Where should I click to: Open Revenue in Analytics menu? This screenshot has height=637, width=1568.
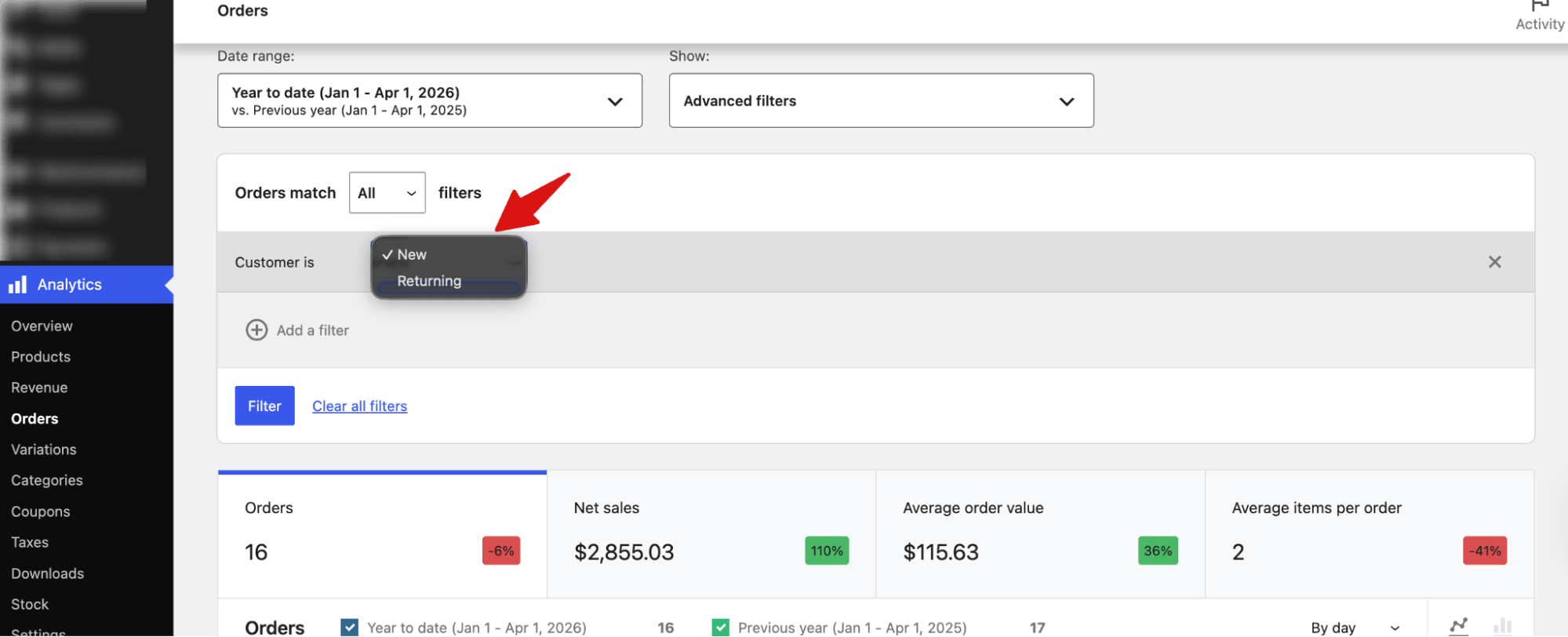pyautogui.click(x=39, y=388)
